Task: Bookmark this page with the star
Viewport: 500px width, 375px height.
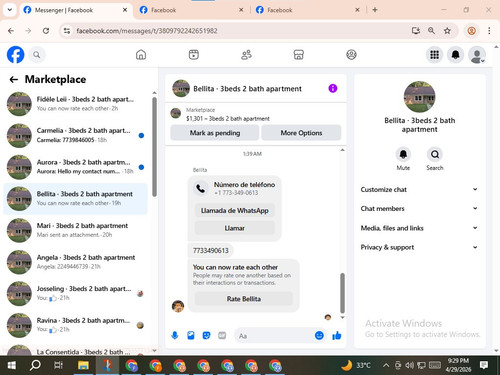Action: [x=447, y=31]
